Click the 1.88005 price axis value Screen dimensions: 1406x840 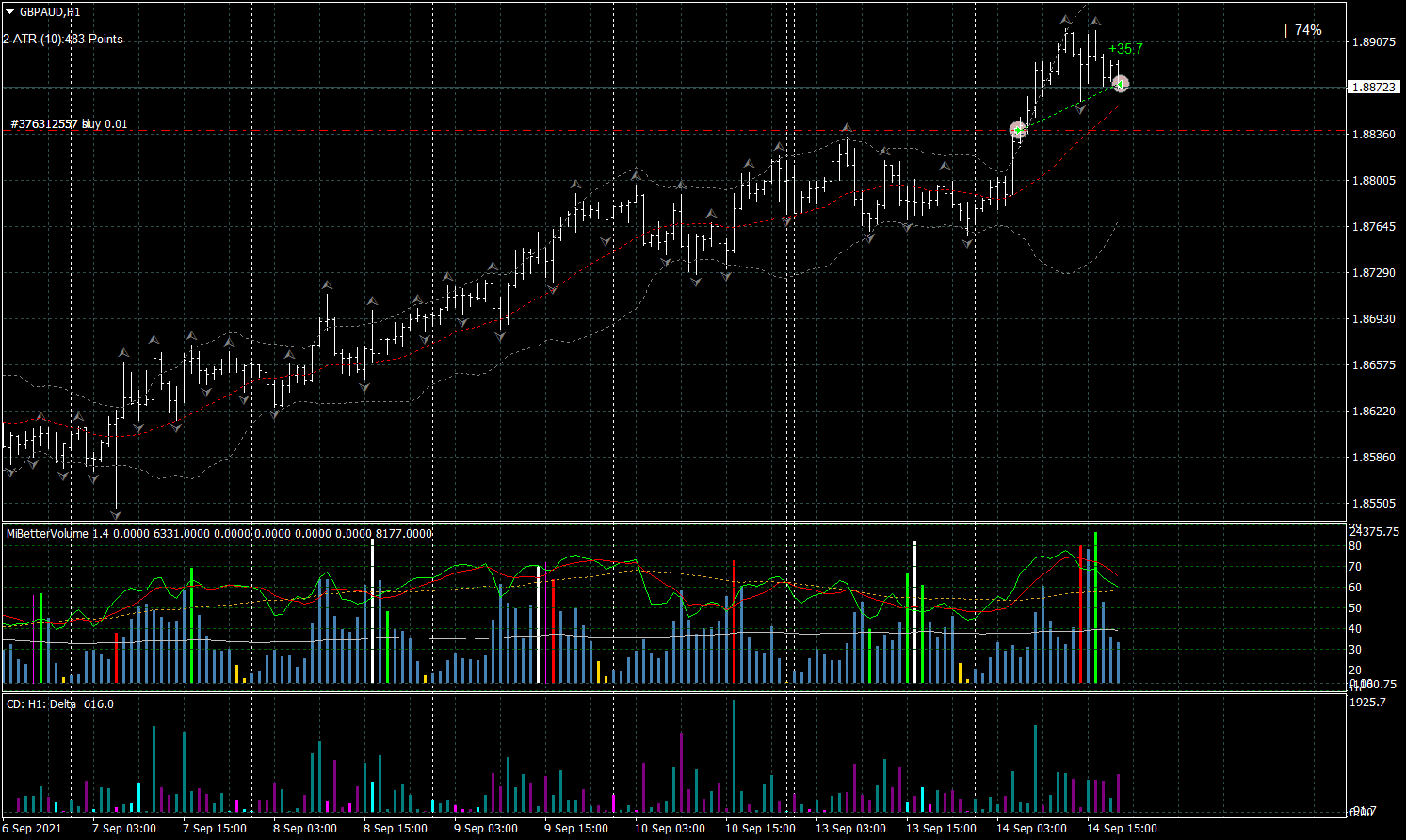click(1374, 181)
